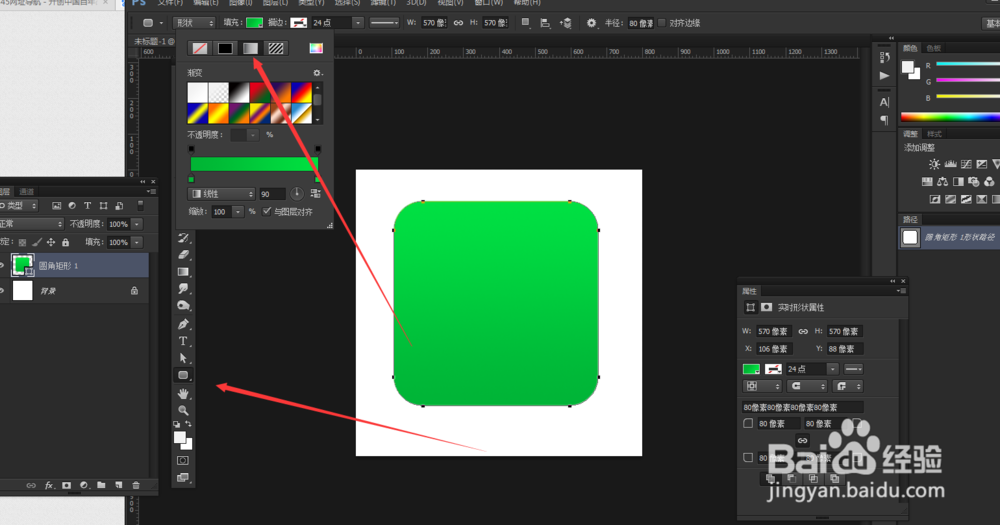
Task: Open layer fill 100% dropdown arrow
Action: [137, 242]
